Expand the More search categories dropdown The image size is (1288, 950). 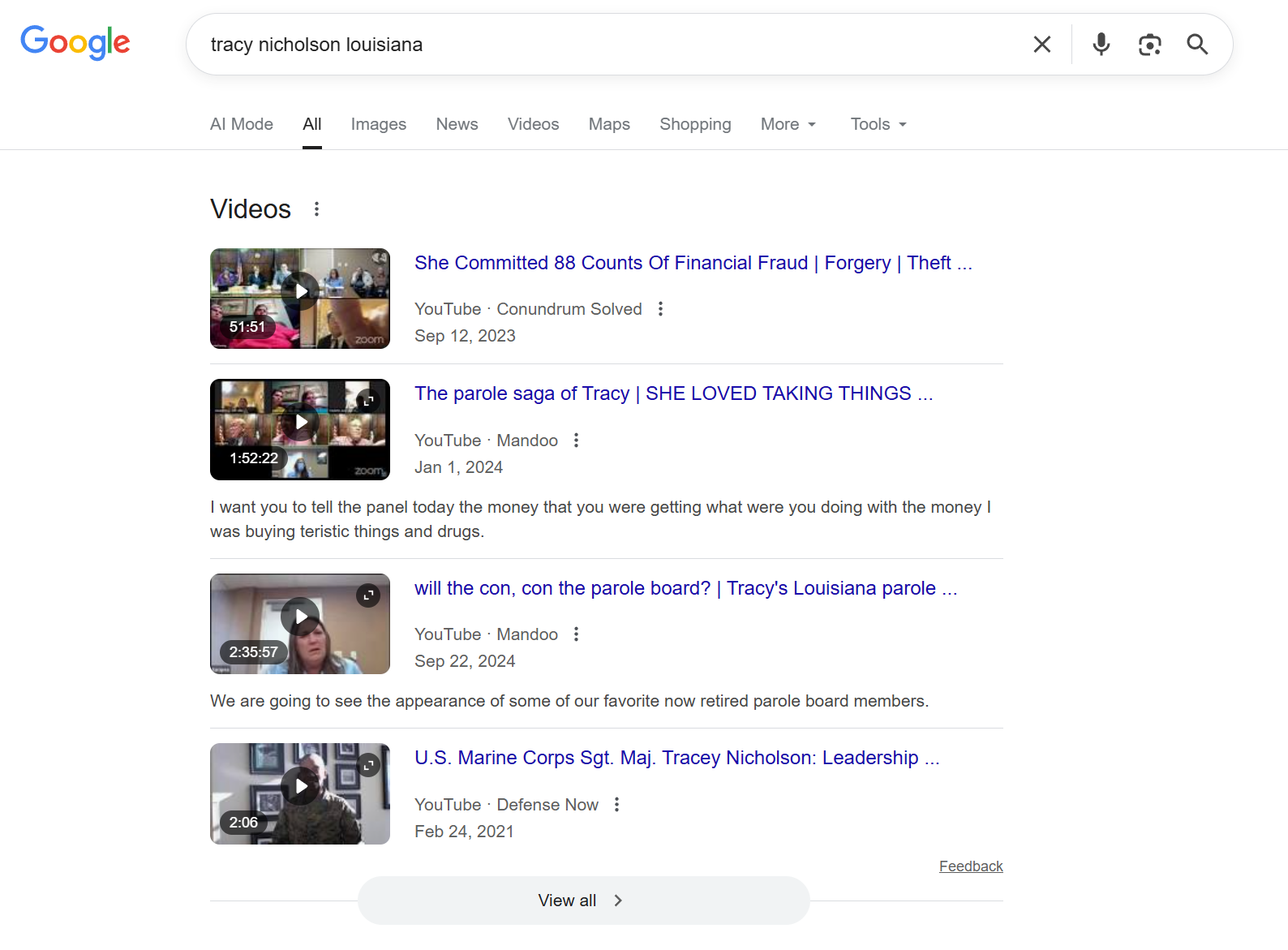pos(788,124)
